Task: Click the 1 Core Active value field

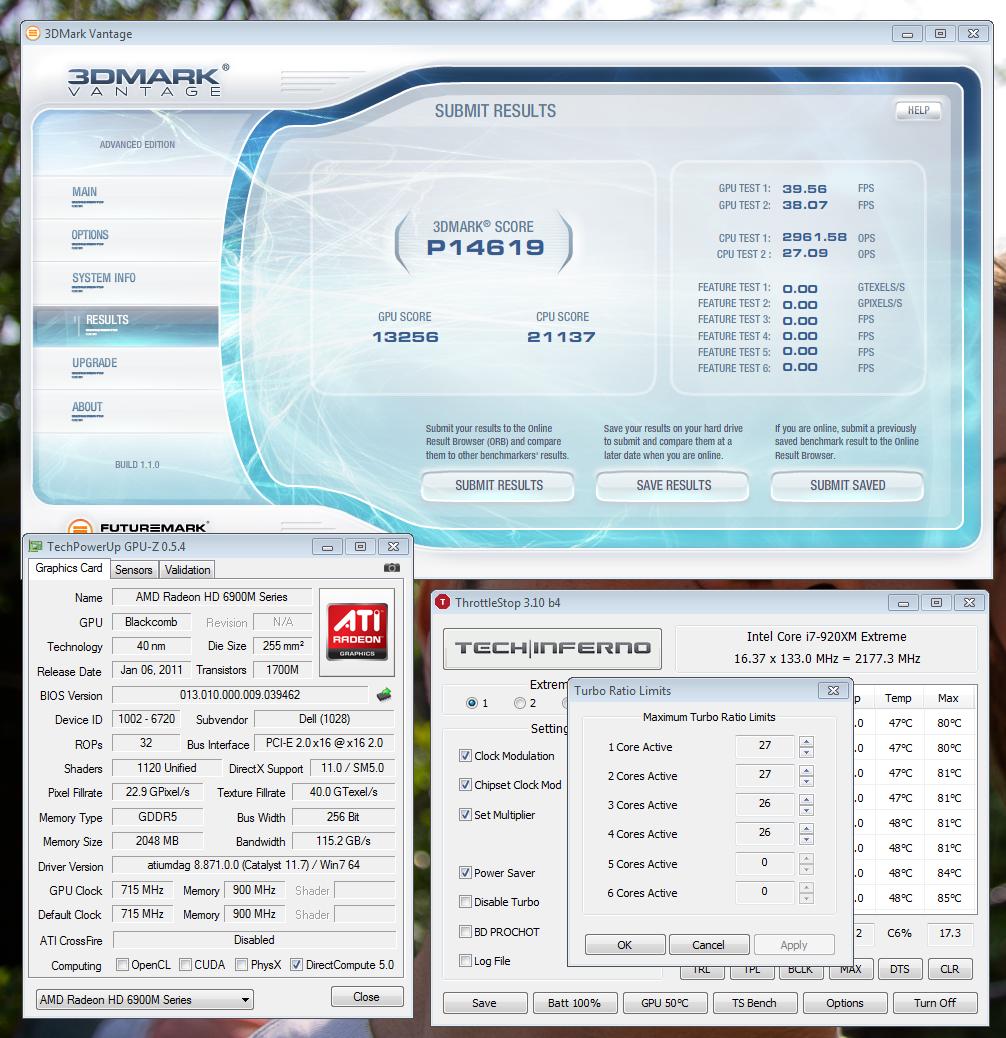Action: coord(764,746)
